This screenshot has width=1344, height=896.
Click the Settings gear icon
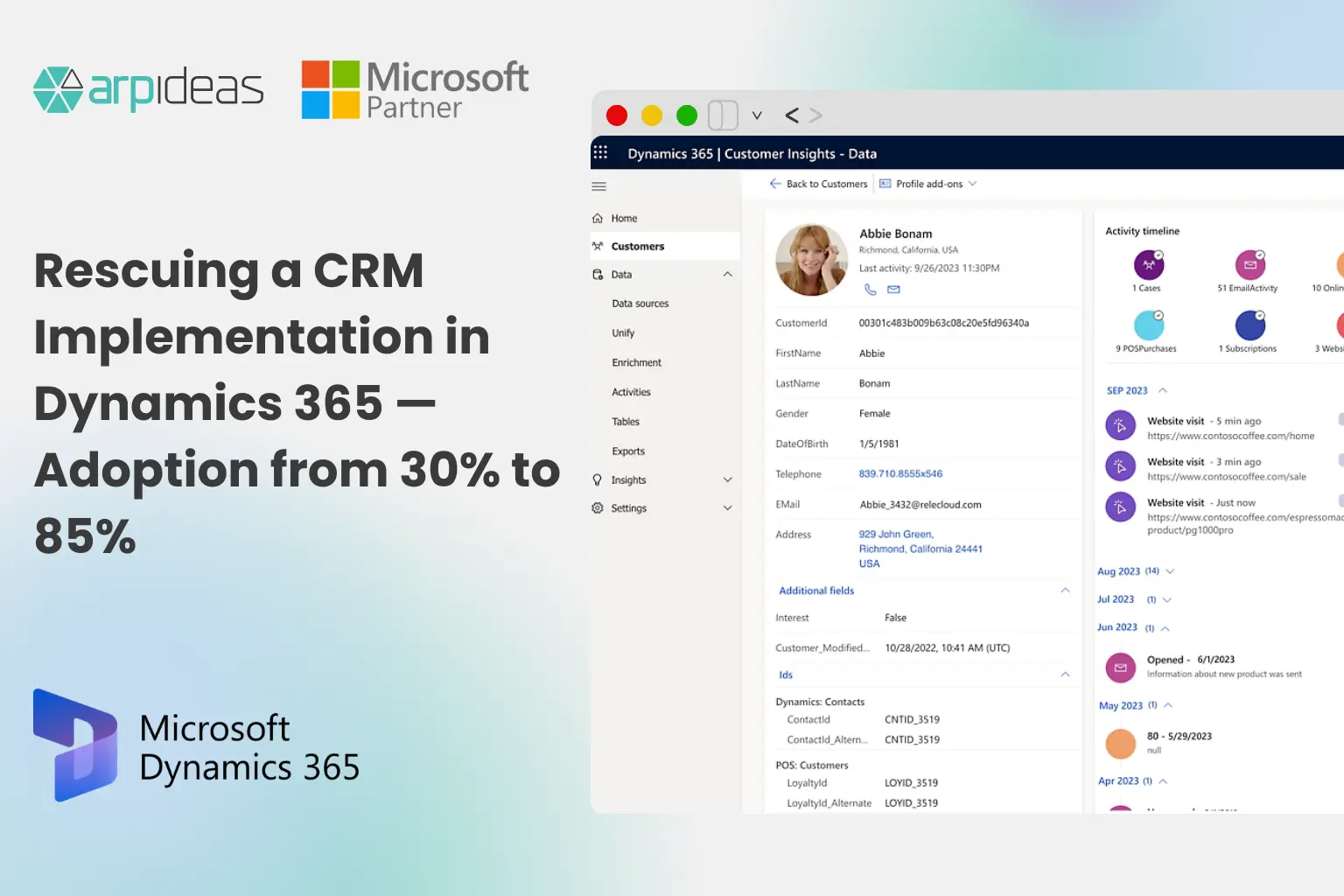tap(598, 507)
